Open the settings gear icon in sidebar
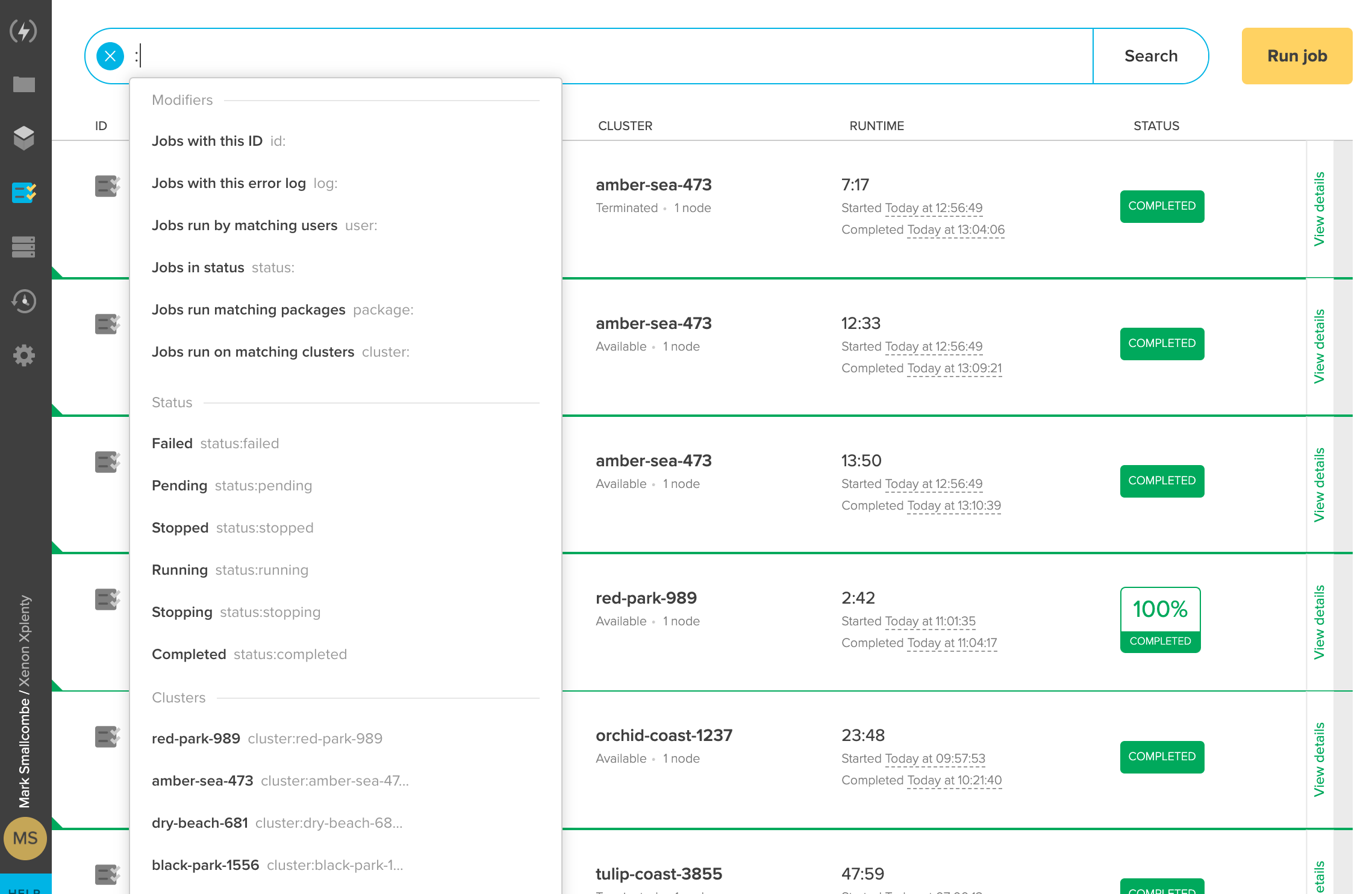Viewport: 1372px width, 894px height. click(x=24, y=355)
